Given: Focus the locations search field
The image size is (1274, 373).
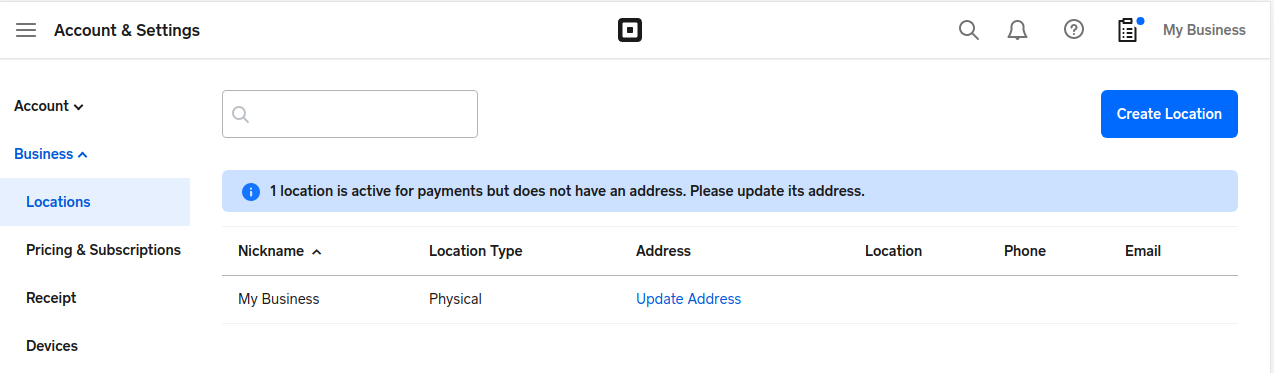Looking at the screenshot, I should click(350, 114).
